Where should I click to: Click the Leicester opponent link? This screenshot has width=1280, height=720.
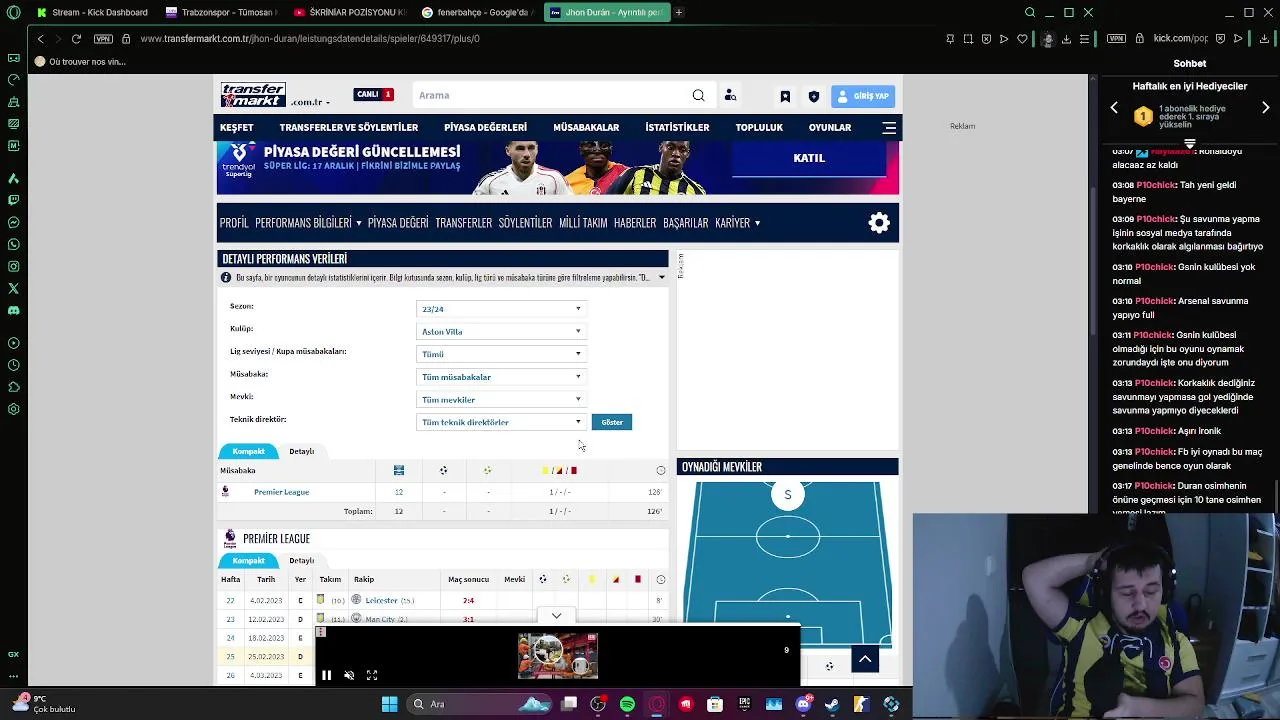coord(381,600)
